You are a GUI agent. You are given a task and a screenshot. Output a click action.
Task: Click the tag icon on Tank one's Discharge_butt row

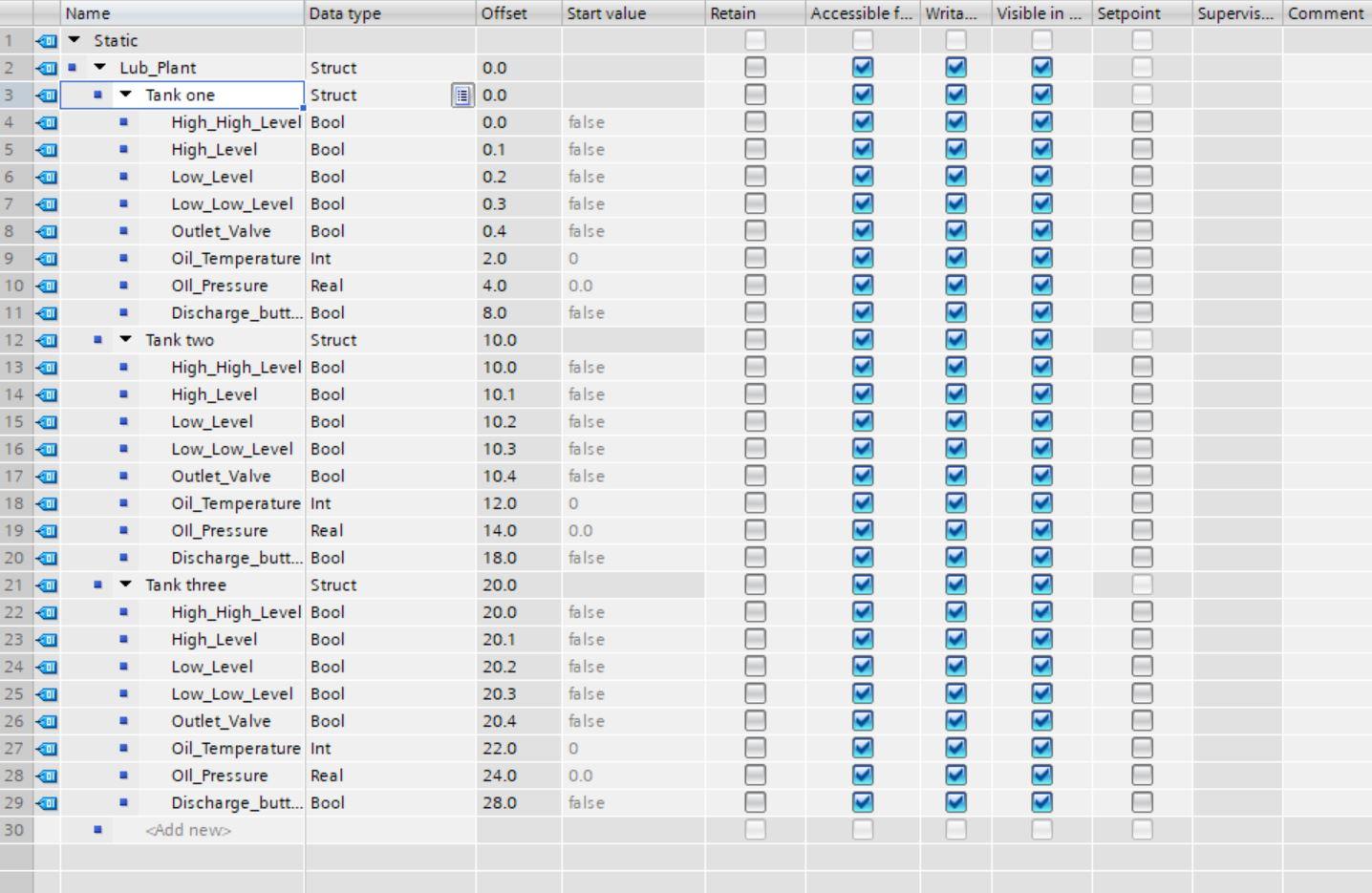click(46, 312)
